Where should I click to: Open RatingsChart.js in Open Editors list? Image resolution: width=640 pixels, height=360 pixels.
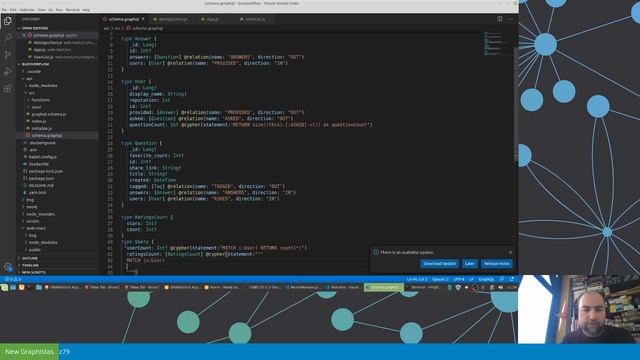pyautogui.click(x=48, y=42)
